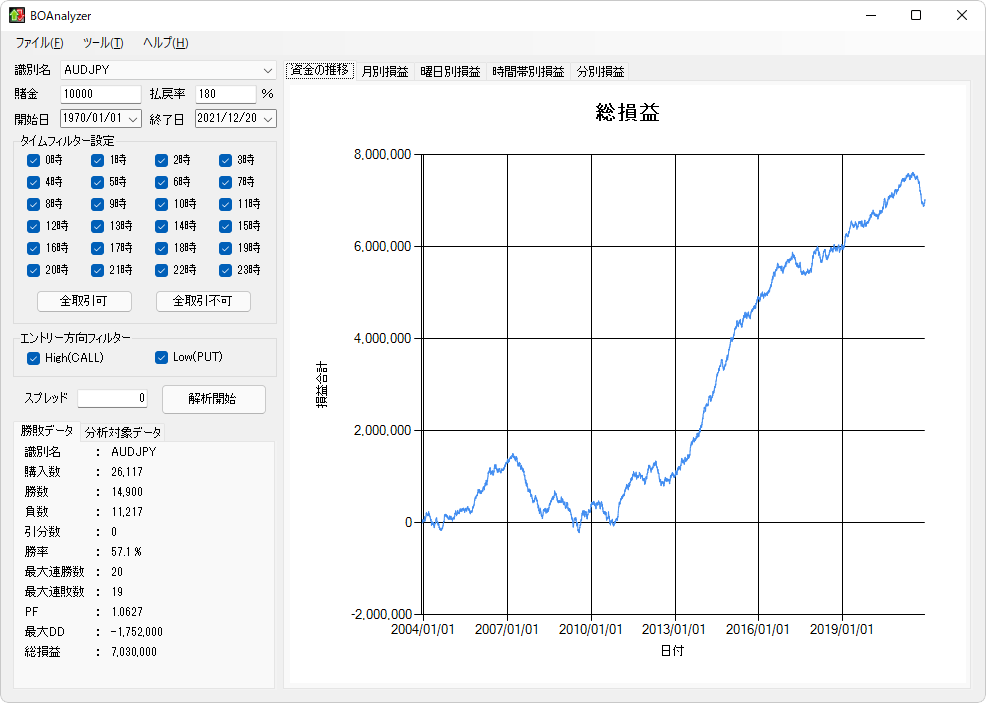
Task: Toggle the 17時 checkbox
Action: point(97,248)
